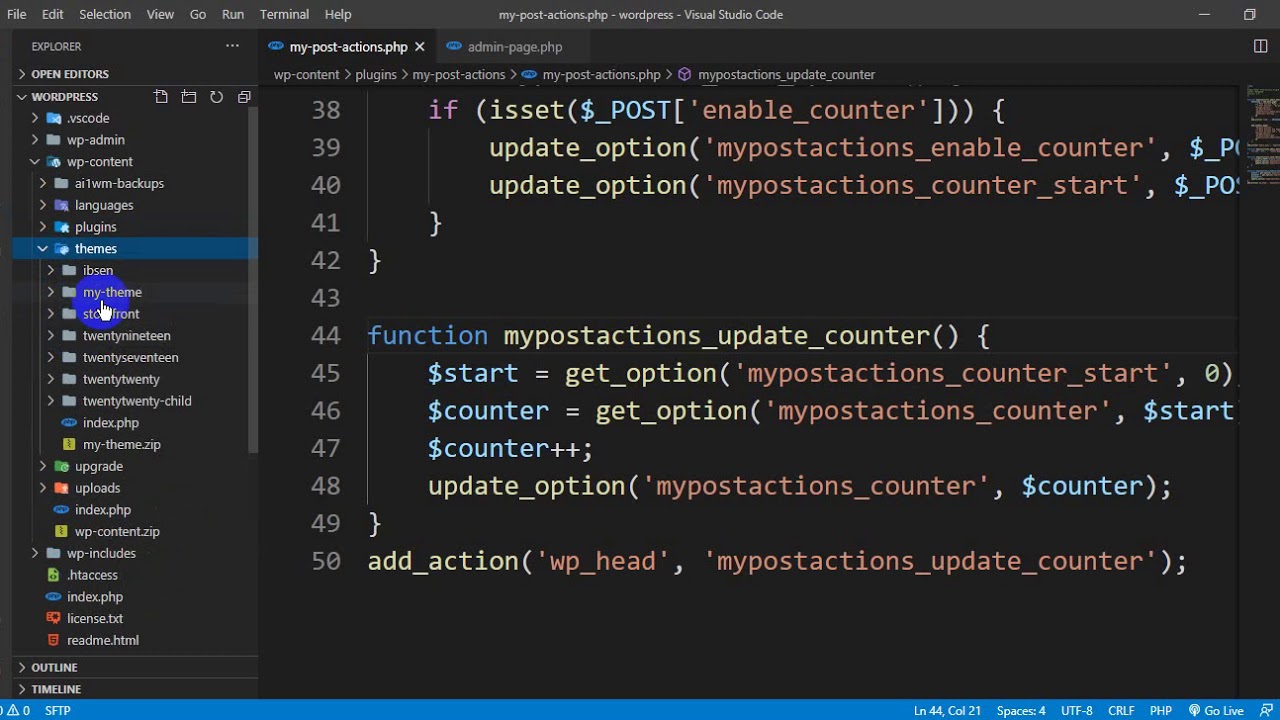
Task: Open the Run menu
Action: click(x=233, y=14)
